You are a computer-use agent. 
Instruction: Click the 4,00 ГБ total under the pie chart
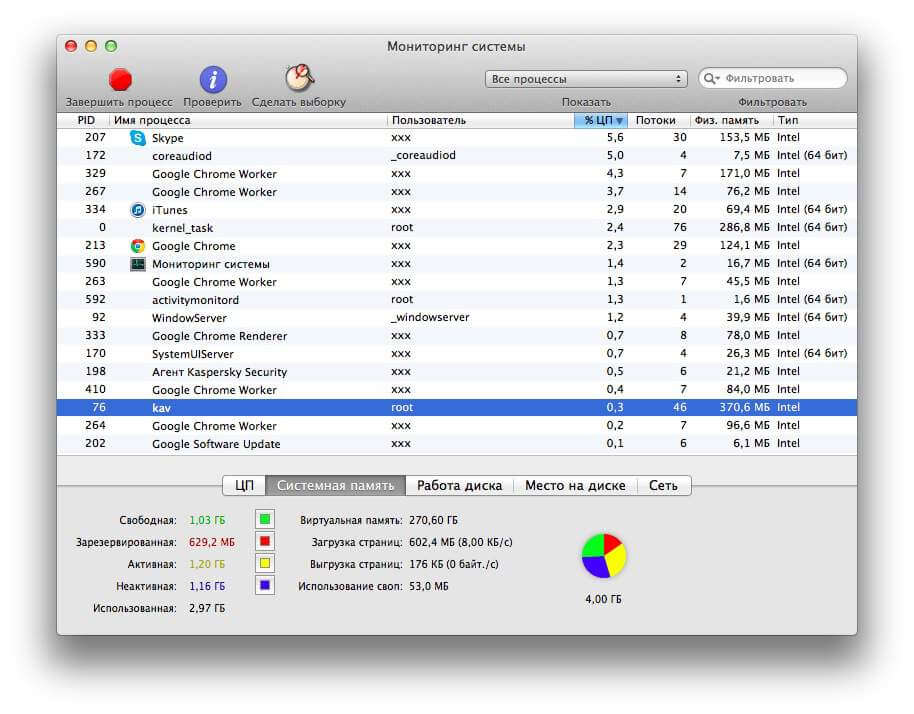point(603,599)
